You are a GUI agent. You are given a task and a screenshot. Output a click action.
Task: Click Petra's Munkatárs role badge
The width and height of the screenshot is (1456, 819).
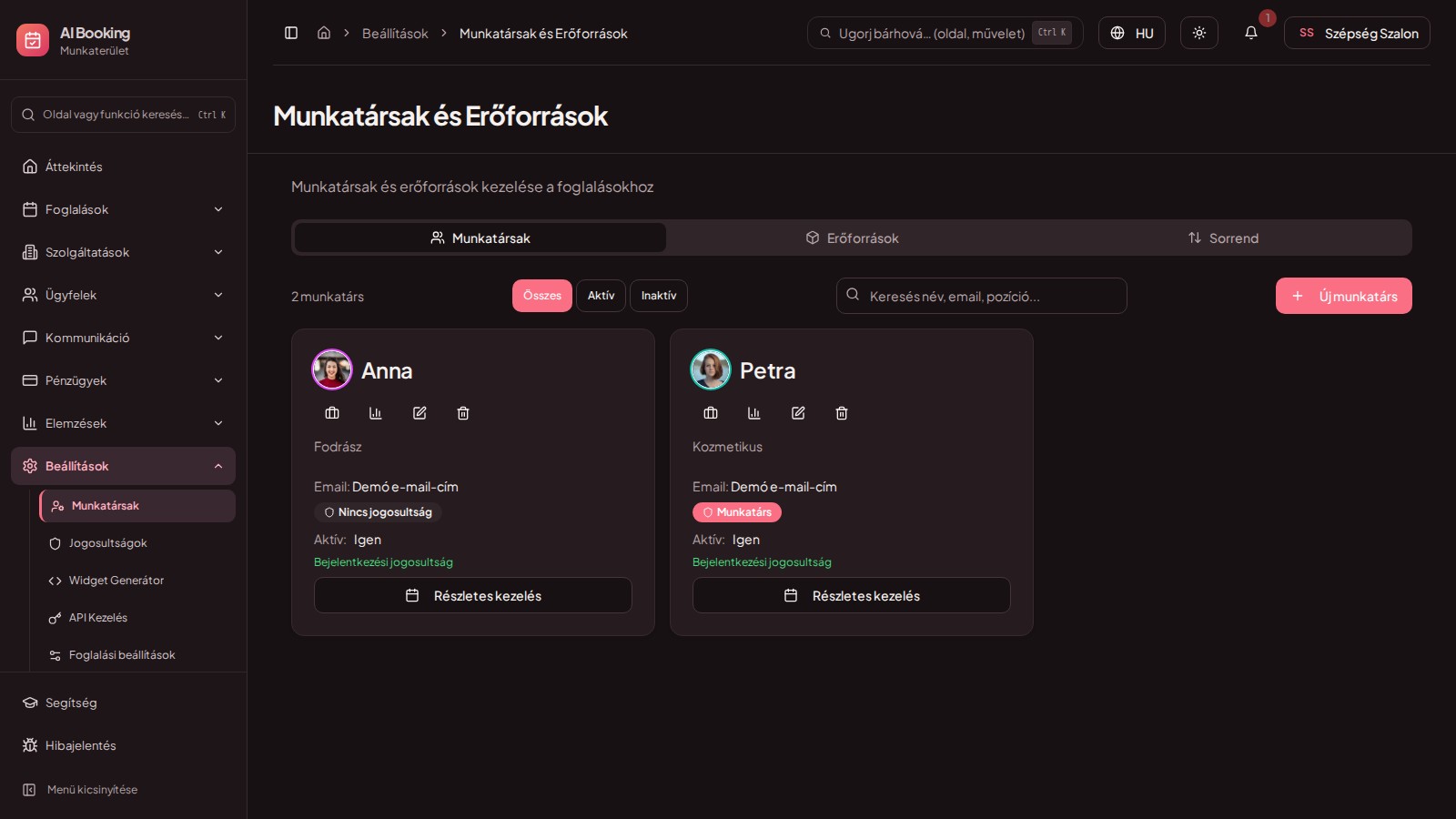pyautogui.click(x=737, y=512)
